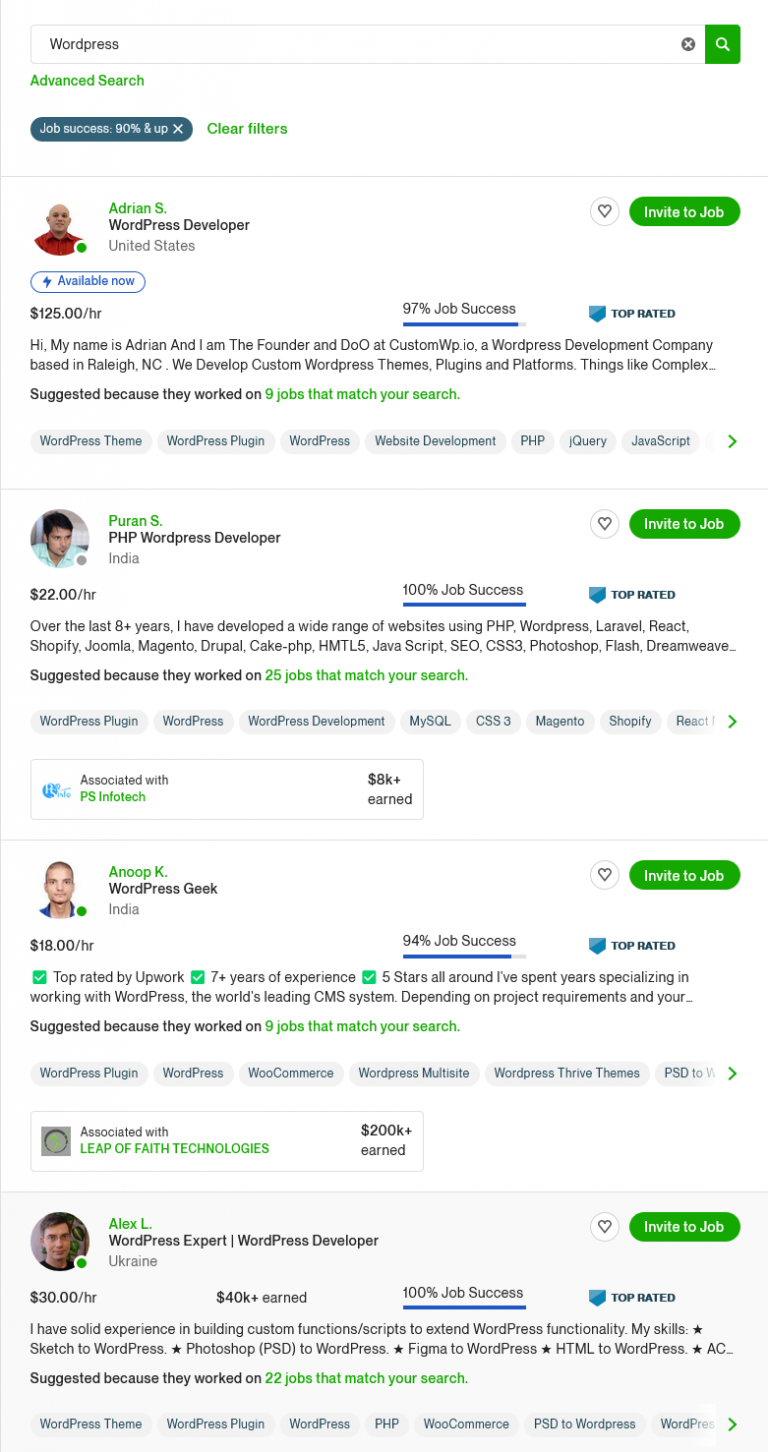
Task: Expand Anoop K.'s skill list chevron
Action: click(x=732, y=1073)
